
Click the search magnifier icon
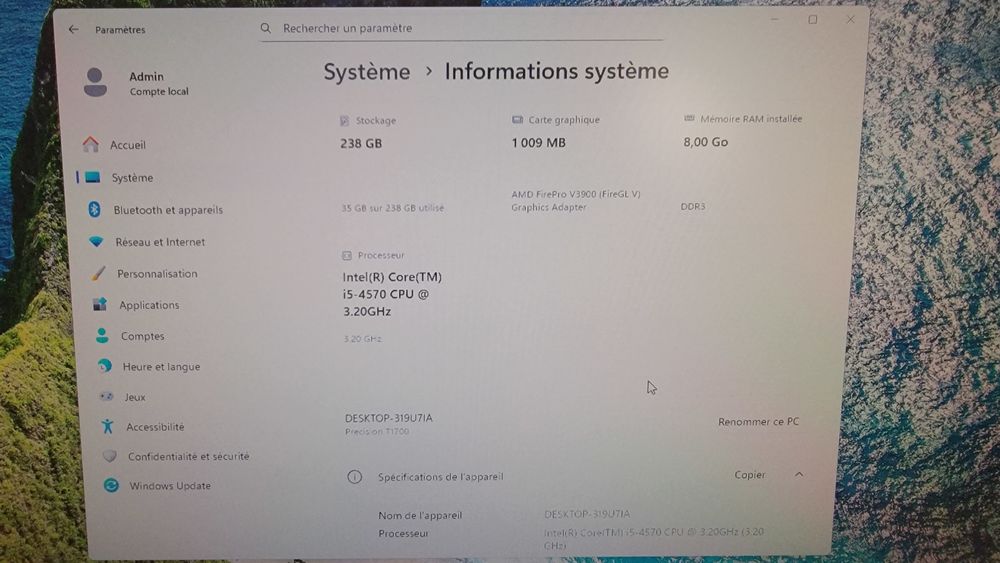266,28
